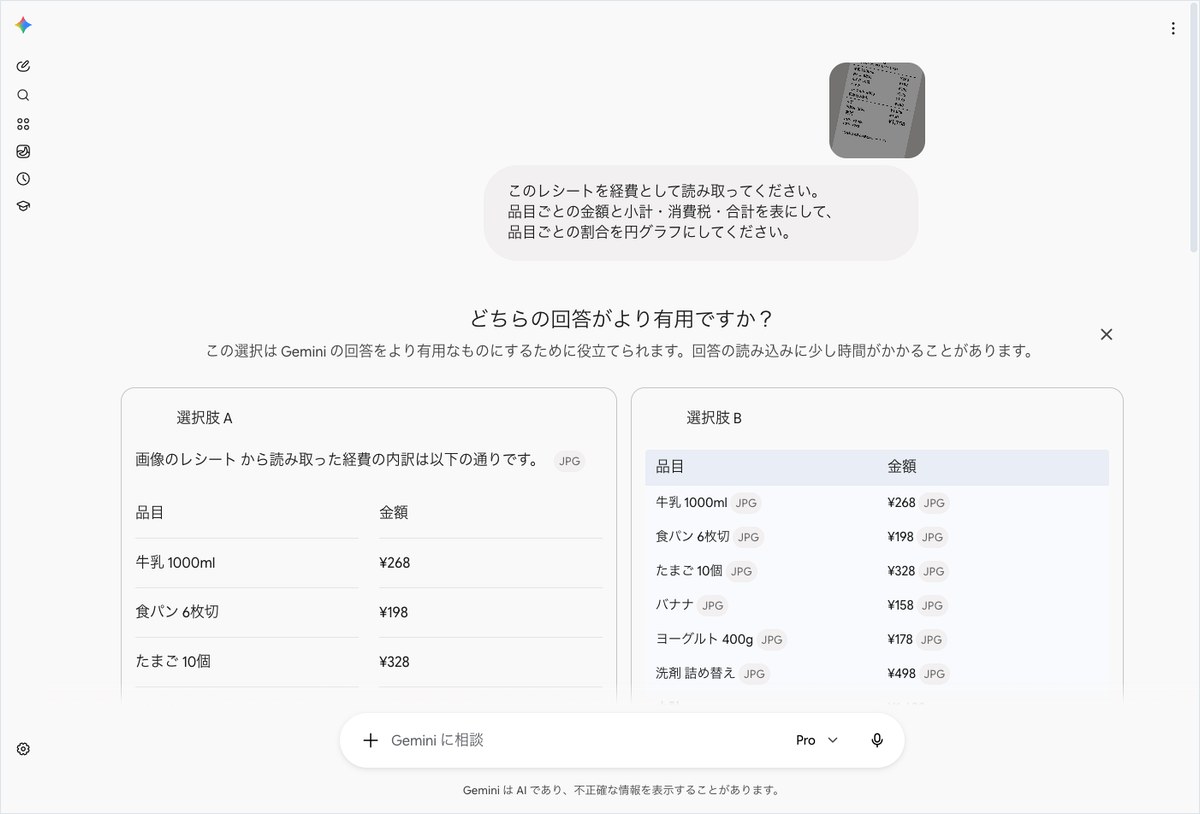Viewport: 1200px width, 814px height.
Task: Click JPG chip beside ヨーグルト 400g
Action: point(772,639)
